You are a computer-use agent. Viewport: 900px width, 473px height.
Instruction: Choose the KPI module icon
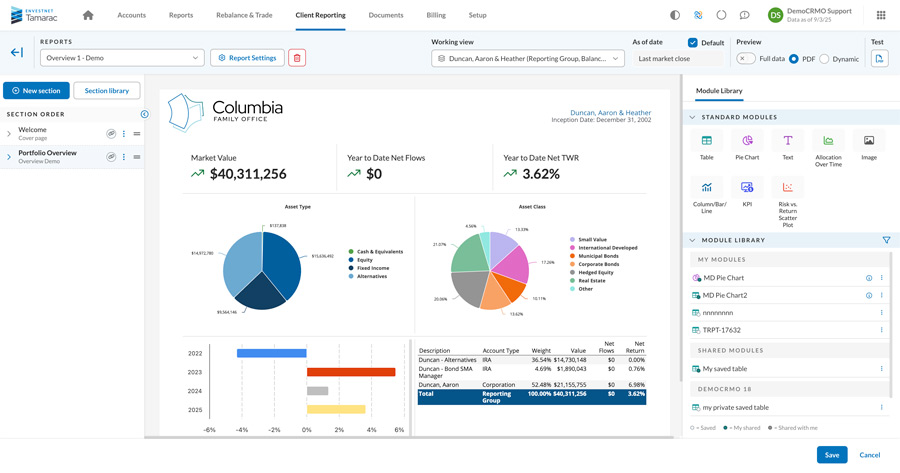[x=747, y=187]
